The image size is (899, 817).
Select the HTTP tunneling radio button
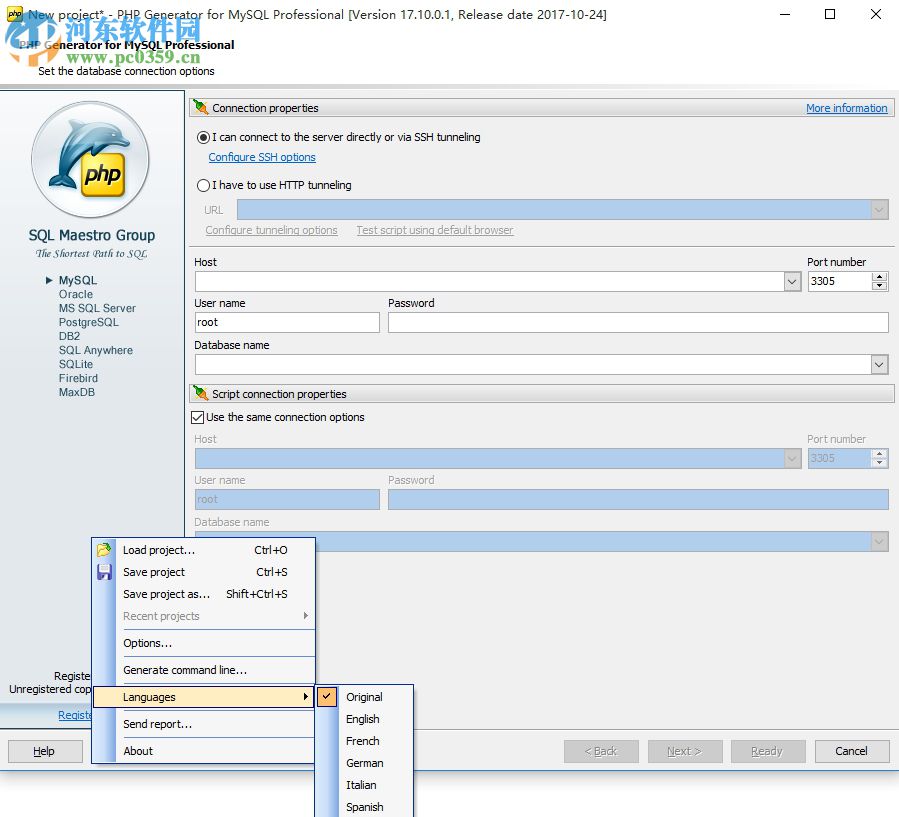204,185
